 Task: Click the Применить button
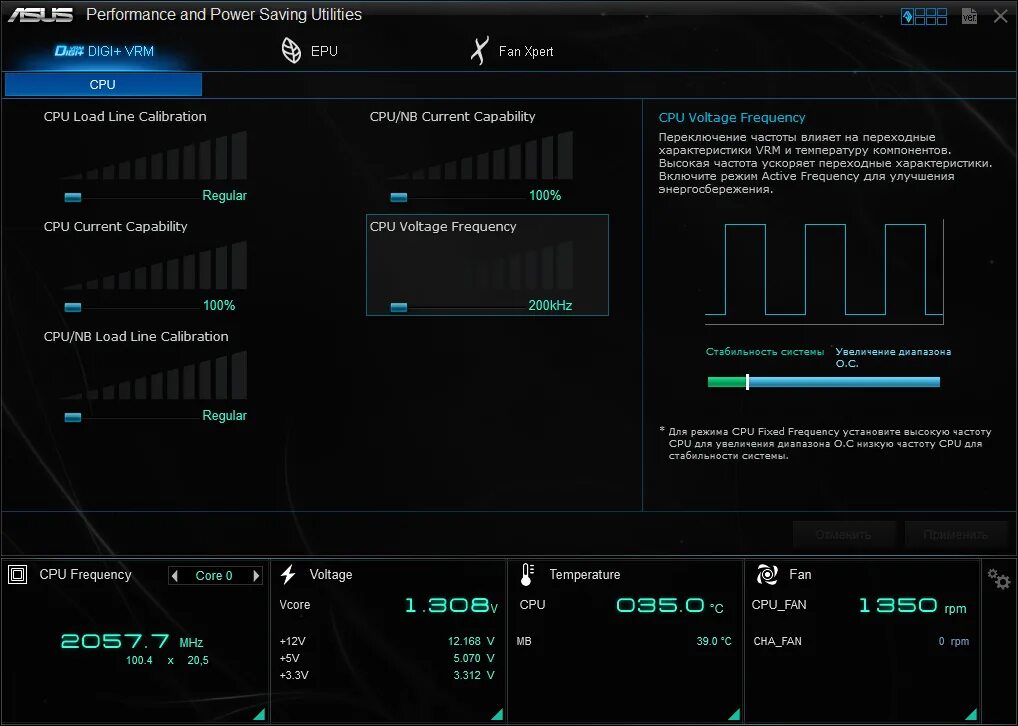(955, 534)
